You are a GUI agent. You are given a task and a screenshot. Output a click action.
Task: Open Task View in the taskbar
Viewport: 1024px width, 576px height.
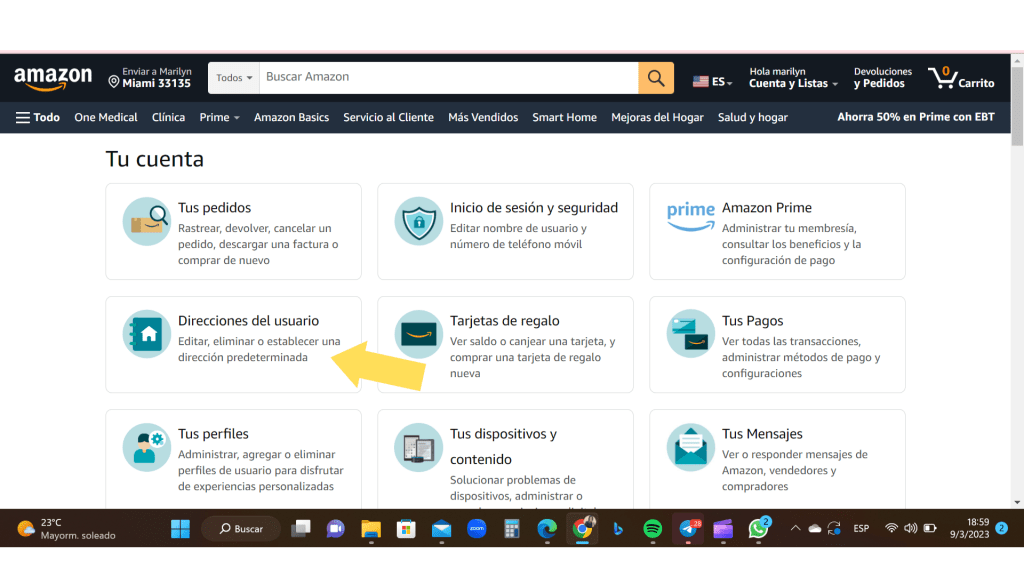[300, 528]
